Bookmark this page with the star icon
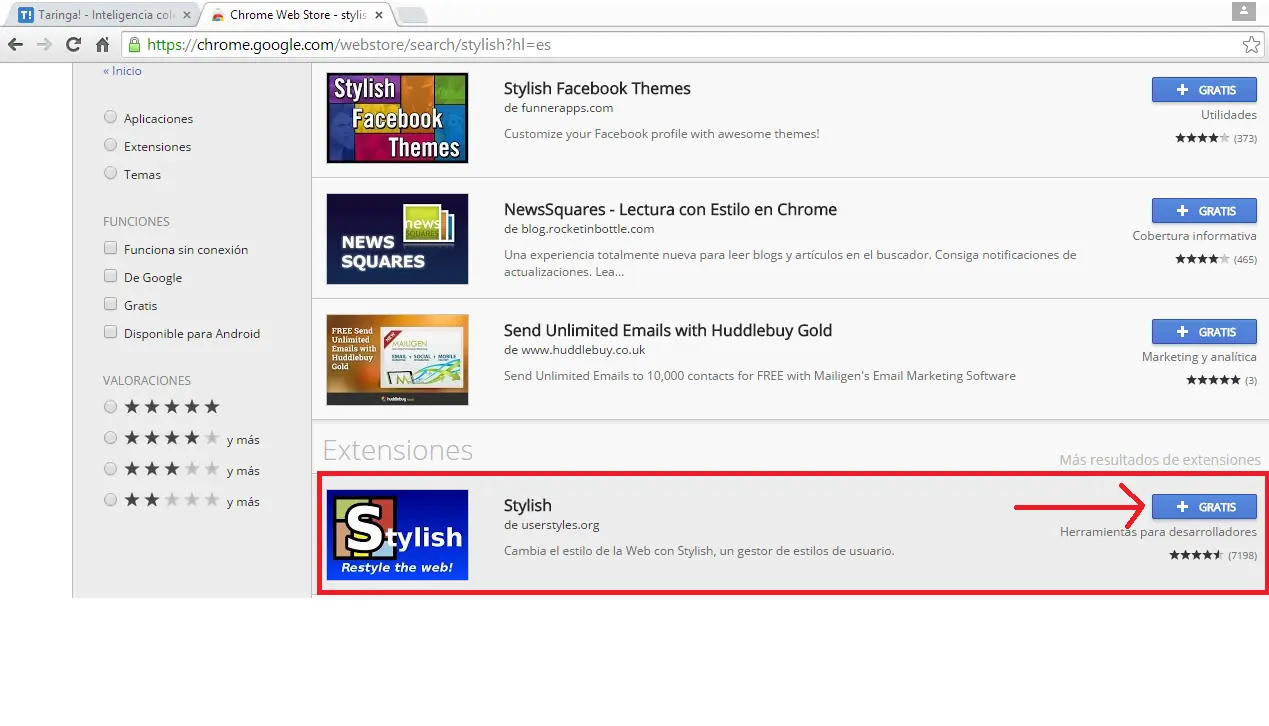Image resolution: width=1269 pixels, height=726 pixels. coord(1251,45)
